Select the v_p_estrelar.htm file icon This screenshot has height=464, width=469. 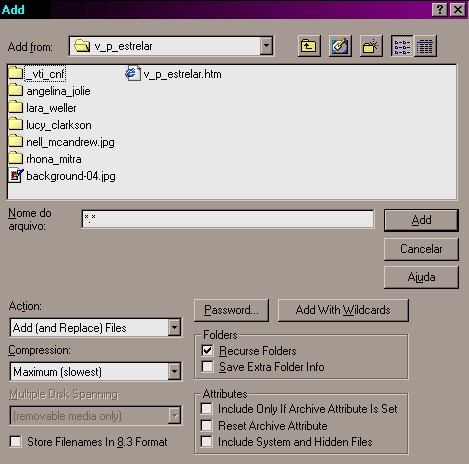(133, 73)
